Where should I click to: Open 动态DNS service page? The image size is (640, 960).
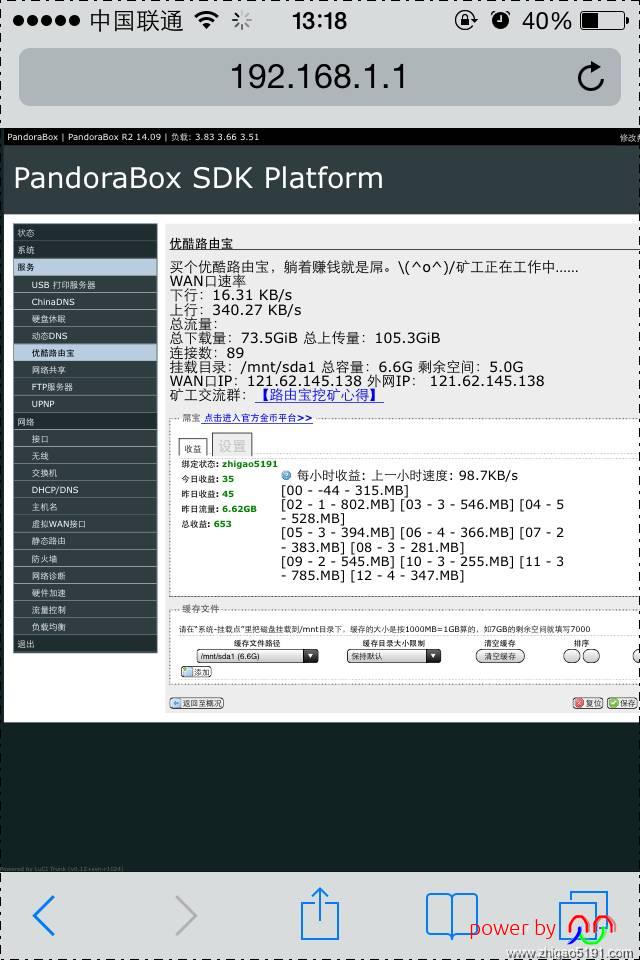tap(85, 336)
